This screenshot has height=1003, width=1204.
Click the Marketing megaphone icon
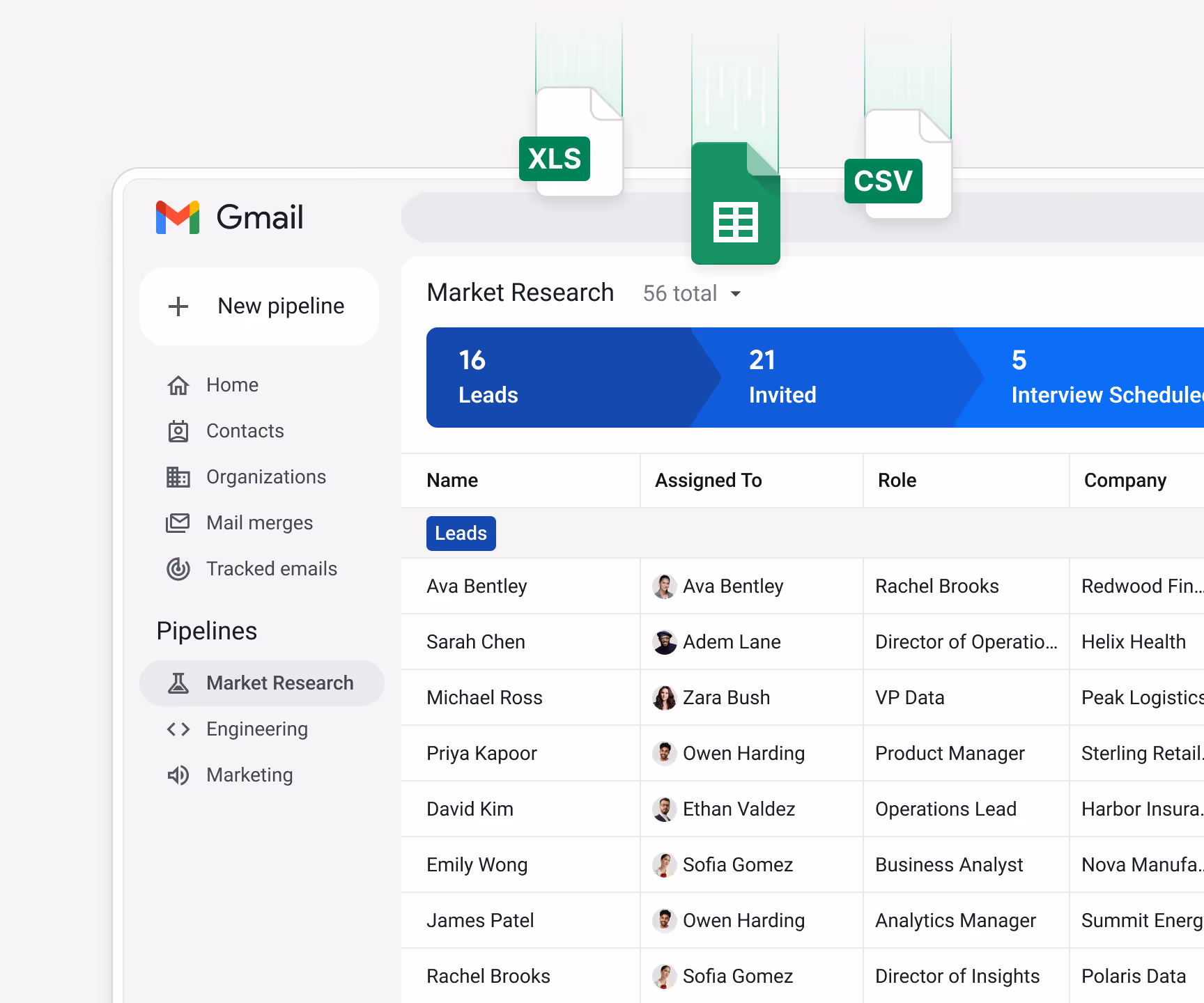coord(178,775)
